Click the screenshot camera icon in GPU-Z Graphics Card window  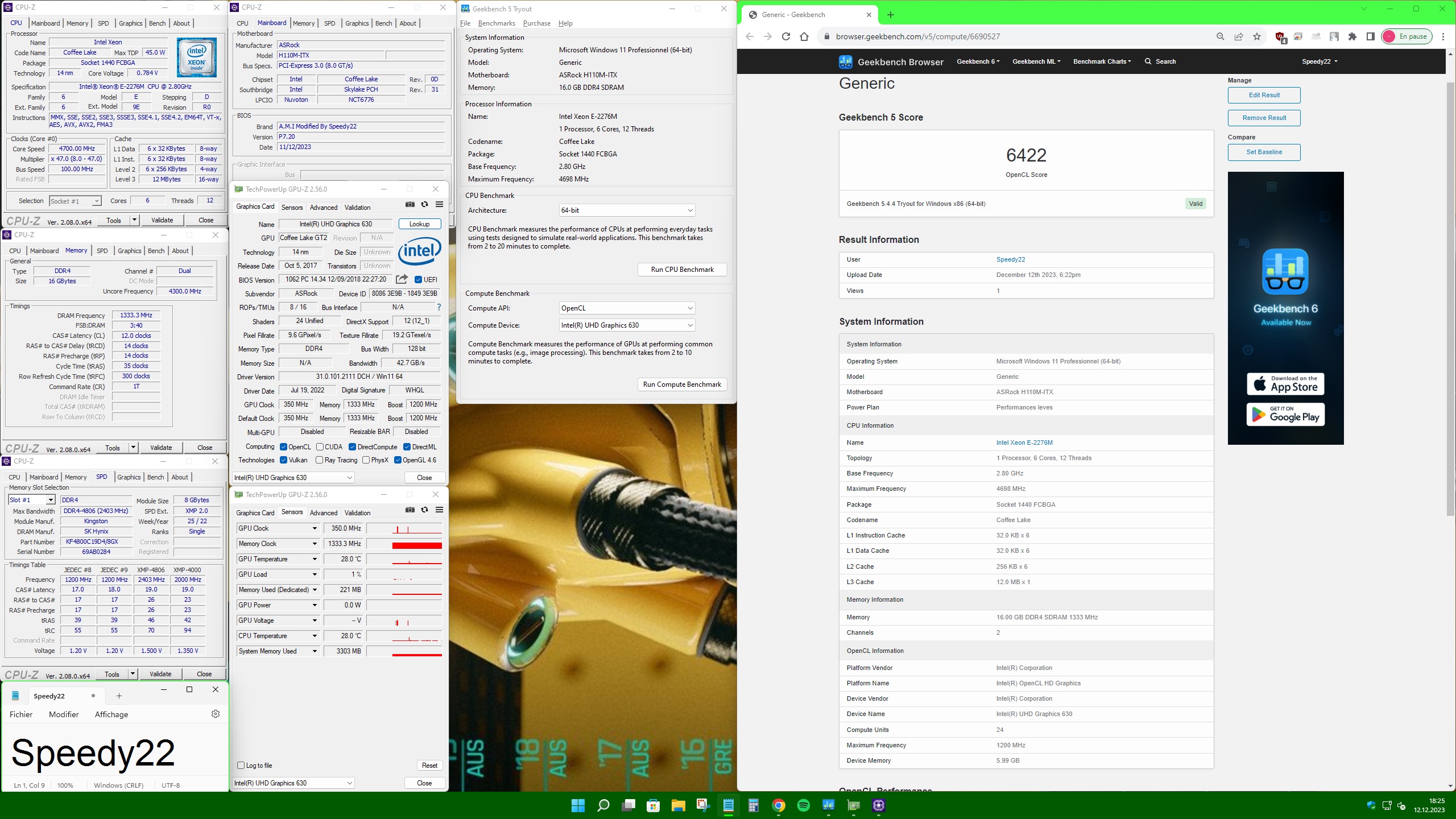(x=409, y=205)
